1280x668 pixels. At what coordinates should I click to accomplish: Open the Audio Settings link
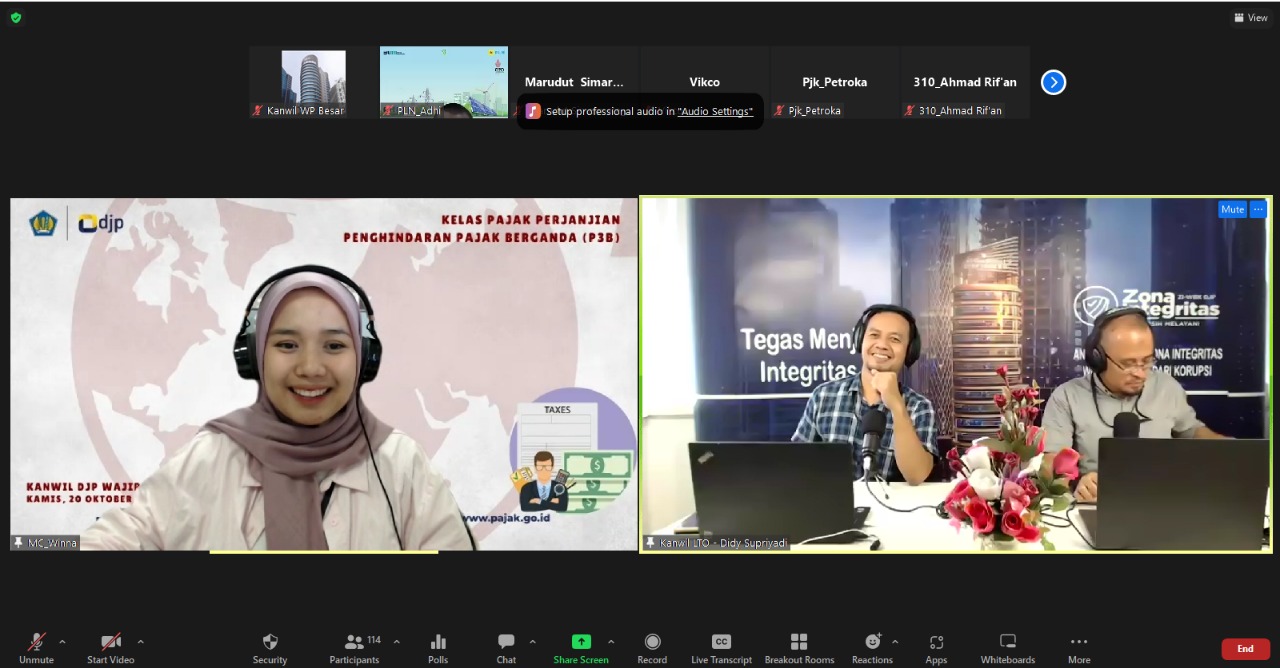point(715,111)
